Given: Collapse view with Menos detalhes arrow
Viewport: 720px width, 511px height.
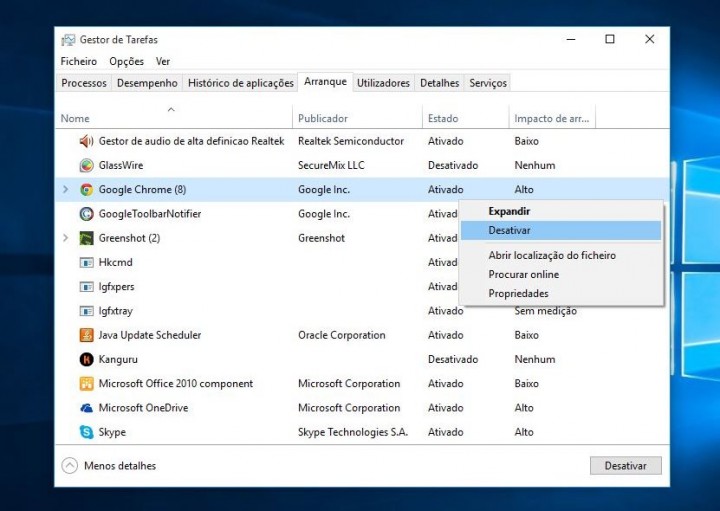Looking at the screenshot, I should click(70, 466).
